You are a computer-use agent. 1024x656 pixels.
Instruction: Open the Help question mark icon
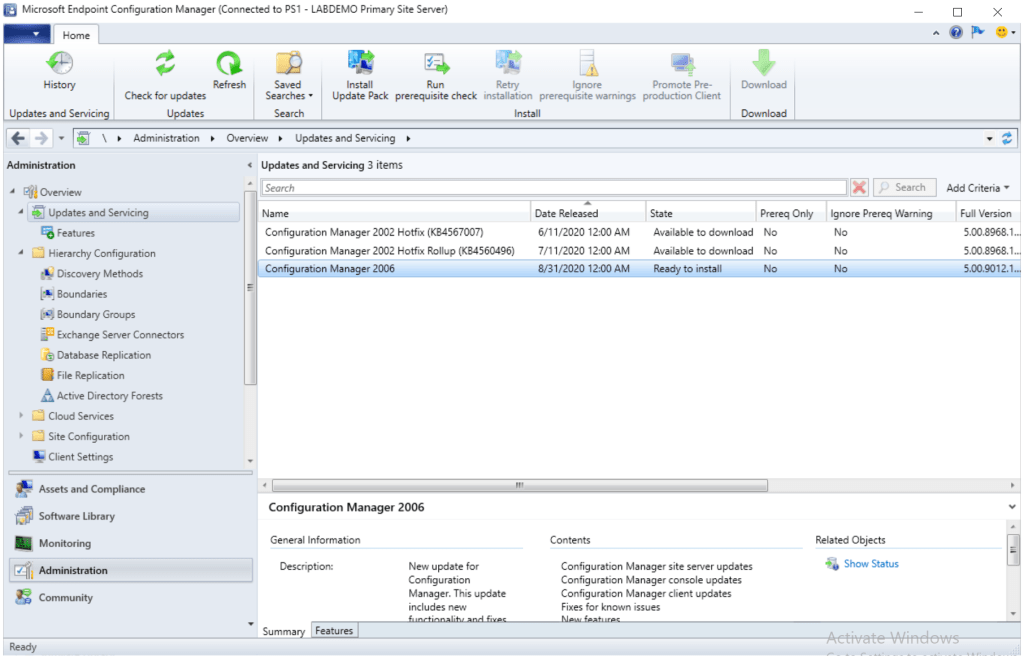(x=956, y=33)
